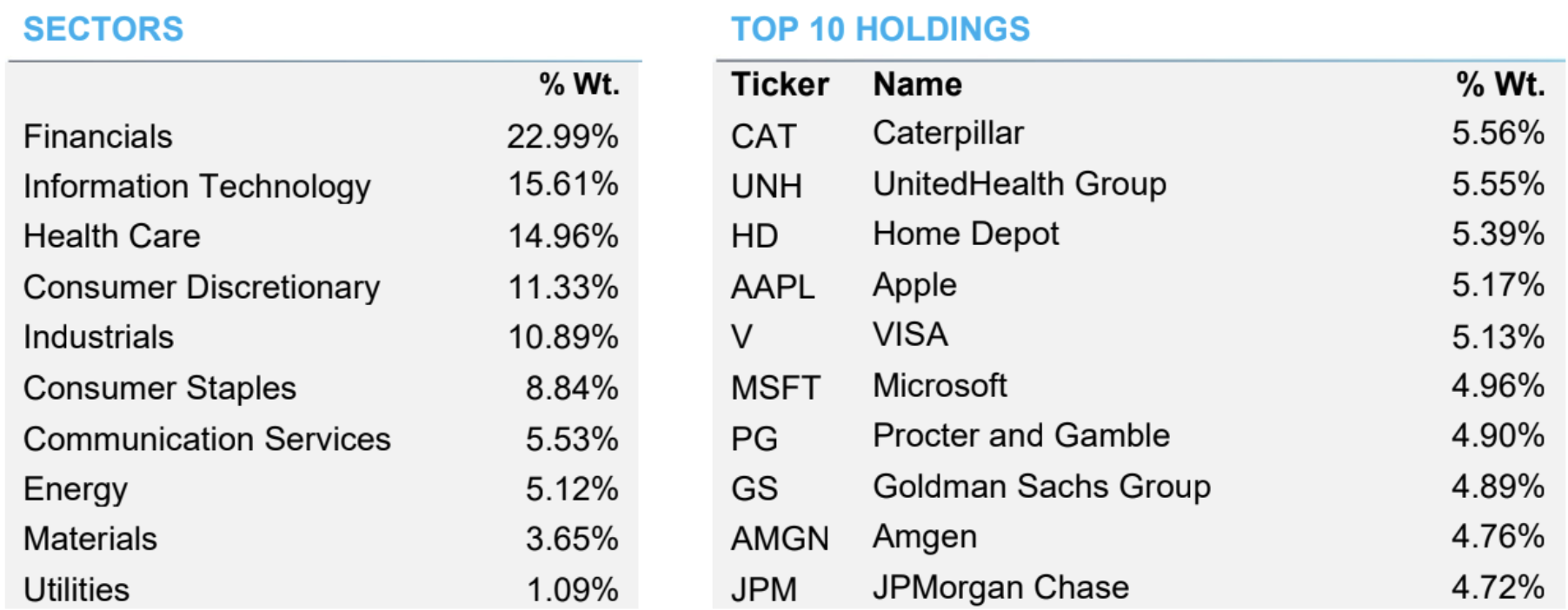The height and width of the screenshot is (610, 1568).
Task: Click the Ticker column header
Action: (x=780, y=84)
